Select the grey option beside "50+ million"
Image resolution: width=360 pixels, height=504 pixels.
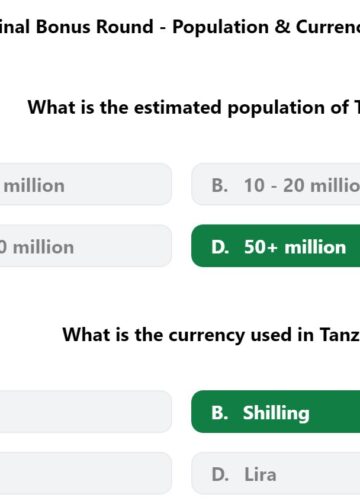pos(86,246)
